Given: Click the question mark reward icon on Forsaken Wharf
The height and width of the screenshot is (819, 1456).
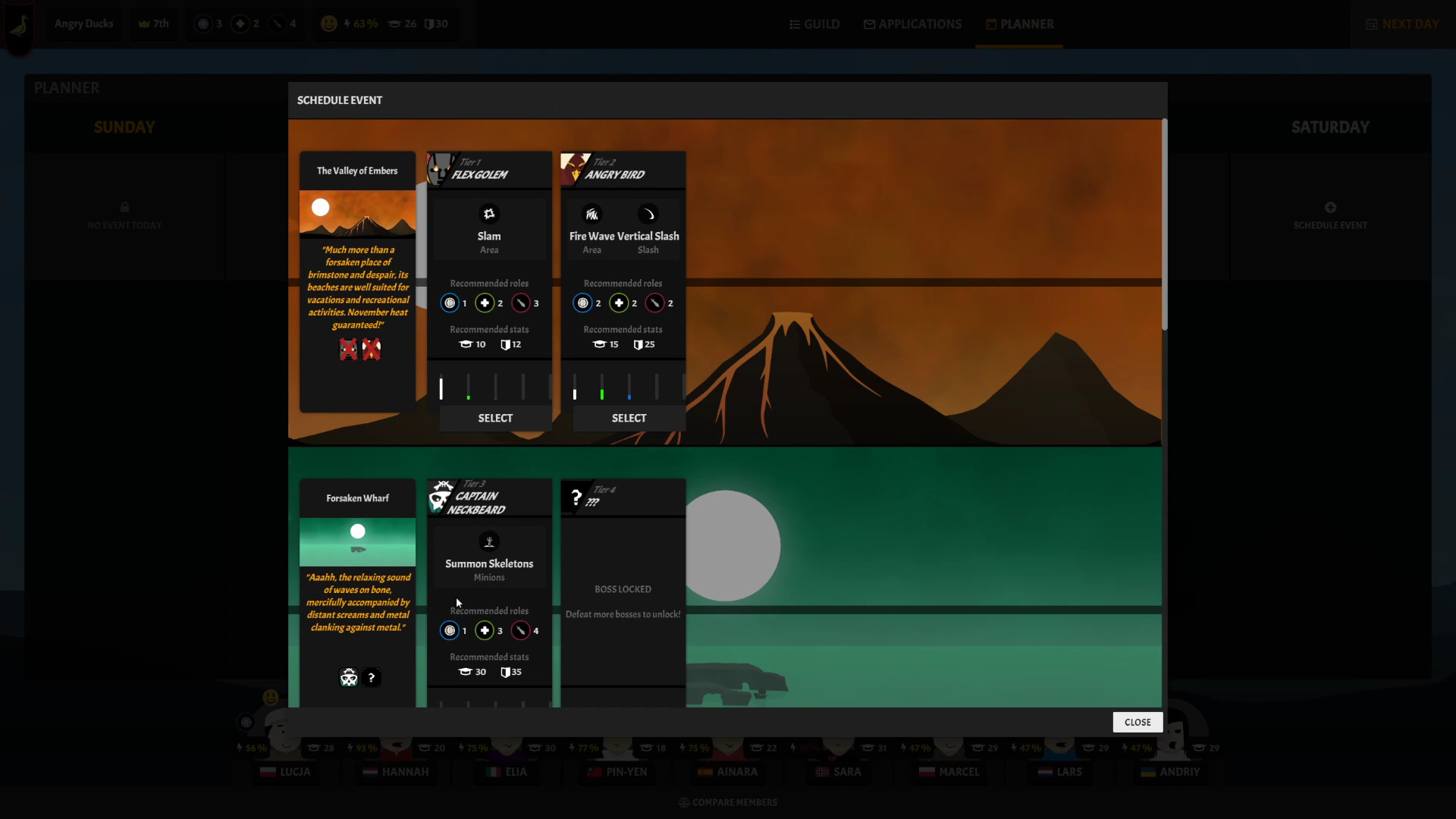Looking at the screenshot, I should tap(371, 676).
